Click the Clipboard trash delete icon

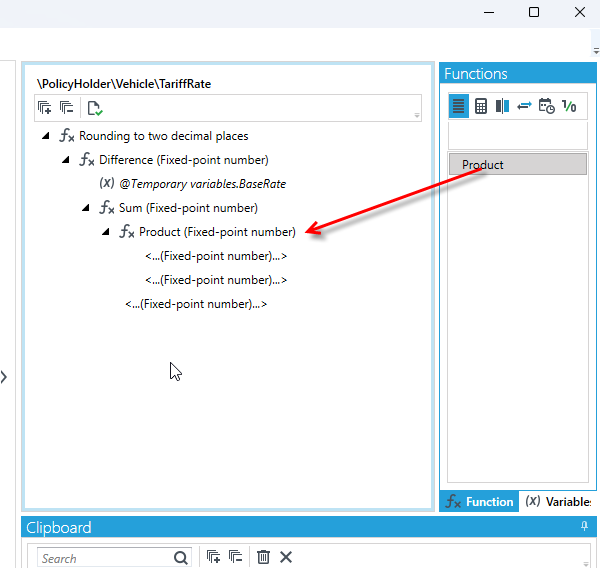coord(263,557)
